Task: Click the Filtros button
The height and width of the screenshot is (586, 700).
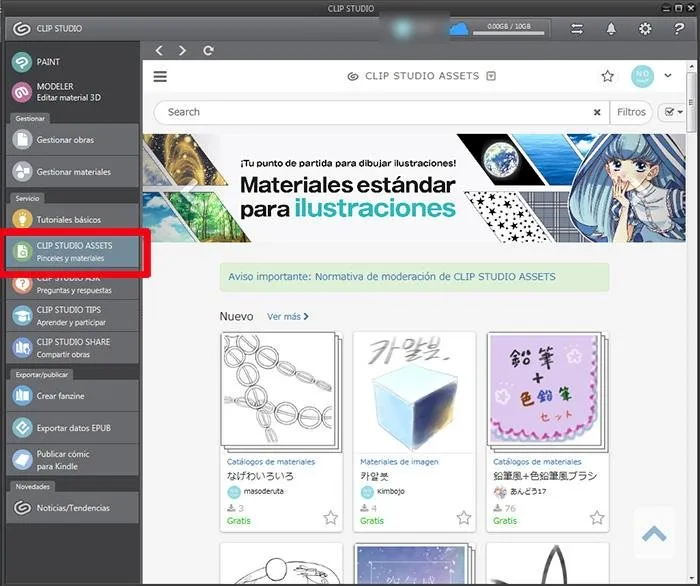Action: pos(631,112)
